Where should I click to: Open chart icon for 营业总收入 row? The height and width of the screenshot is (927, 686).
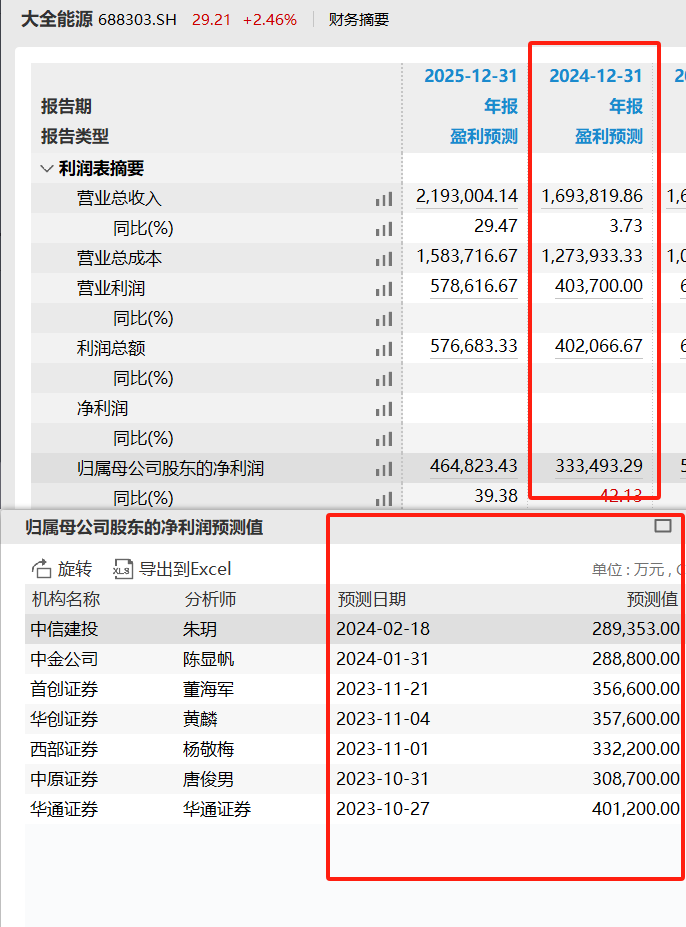pyautogui.click(x=384, y=199)
